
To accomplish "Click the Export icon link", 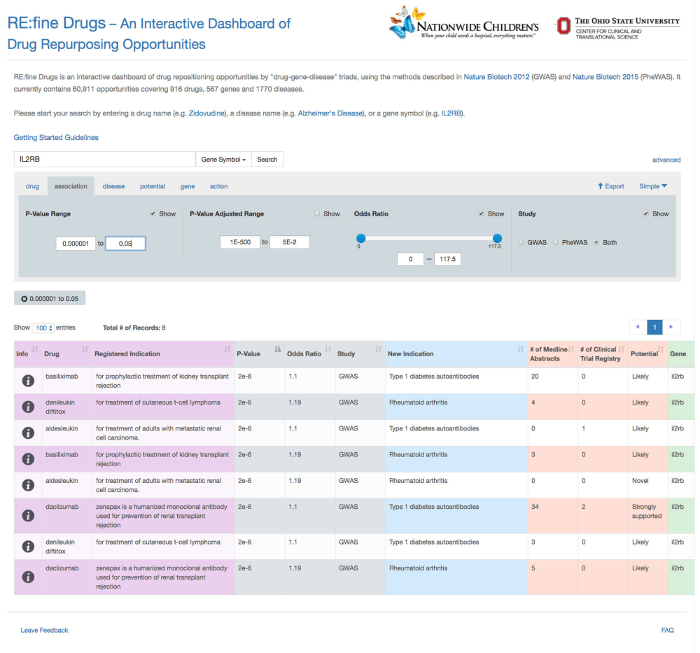I will [x=610, y=186].
